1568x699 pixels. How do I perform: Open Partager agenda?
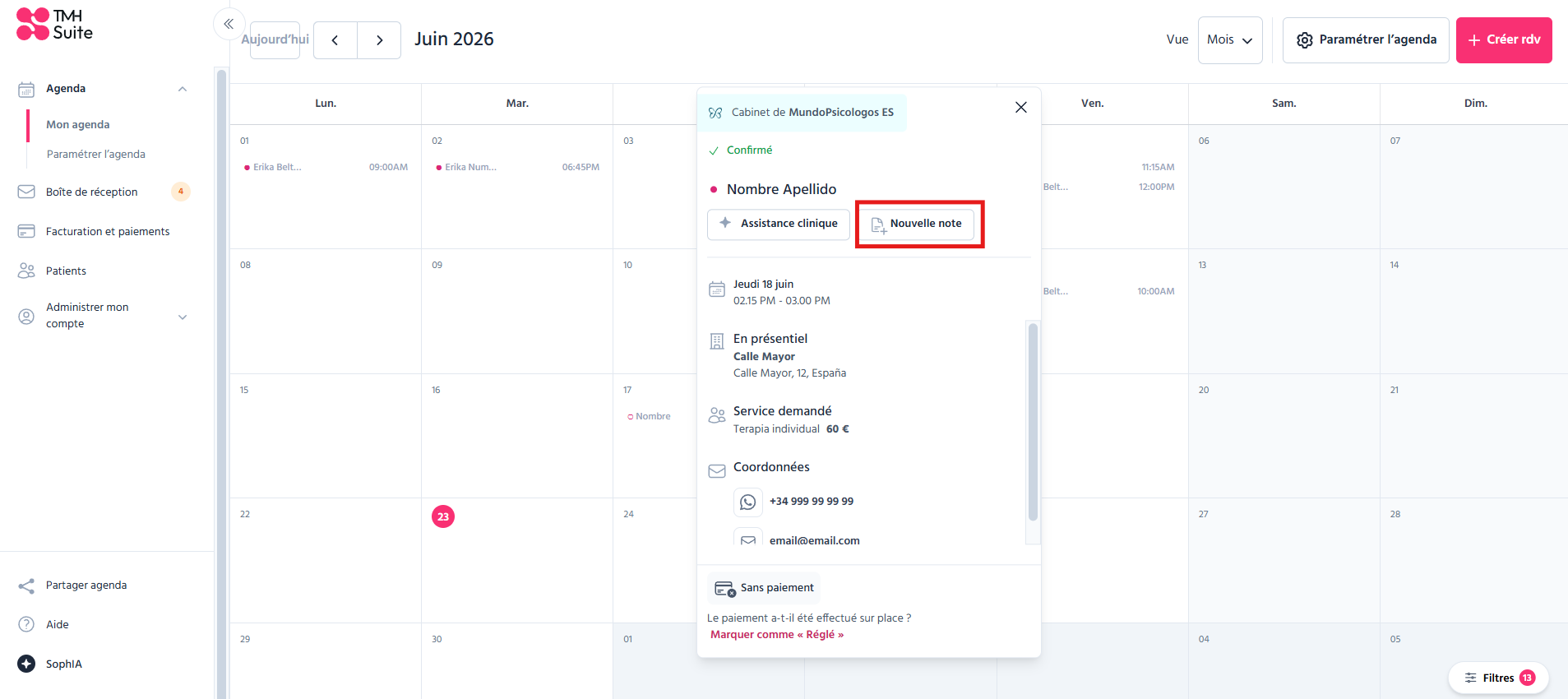tap(86, 586)
